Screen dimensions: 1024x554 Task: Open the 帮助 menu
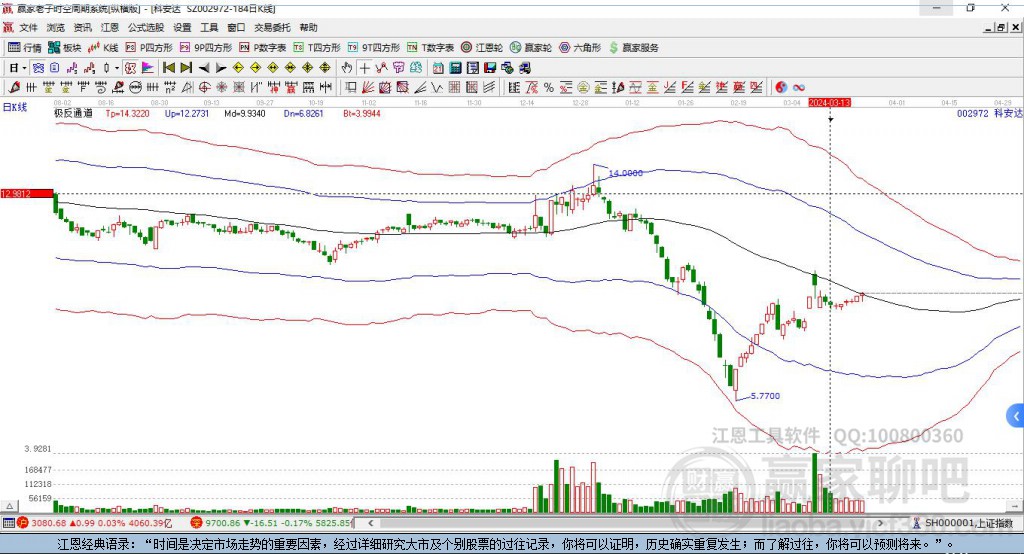(308, 27)
